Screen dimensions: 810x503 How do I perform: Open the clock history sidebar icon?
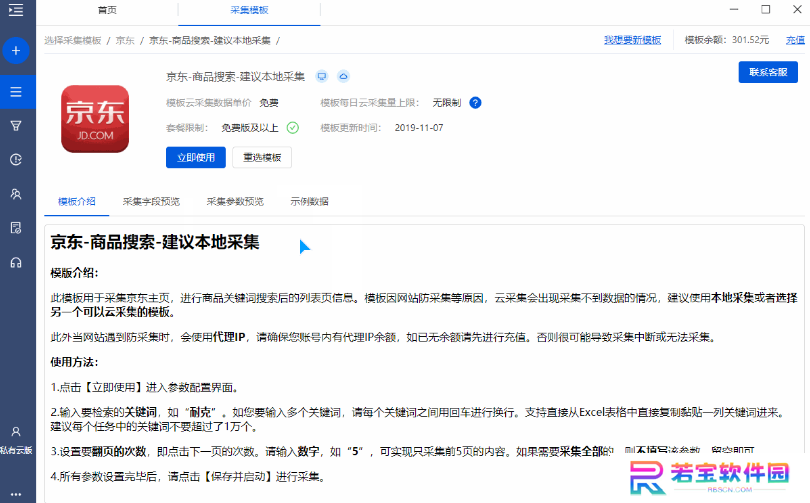[x=16, y=160]
